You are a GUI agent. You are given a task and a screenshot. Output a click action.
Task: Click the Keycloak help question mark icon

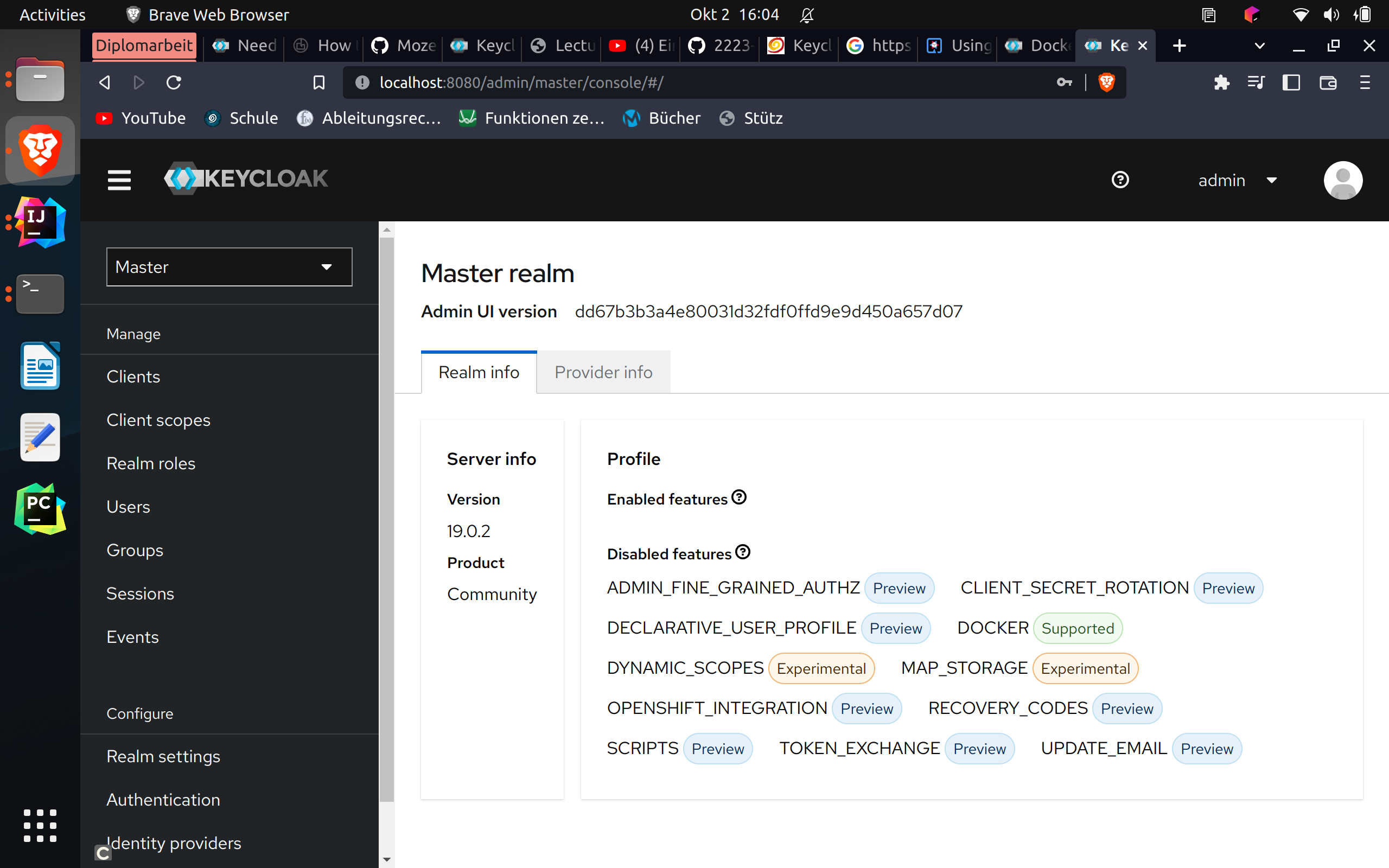pyautogui.click(x=1120, y=180)
